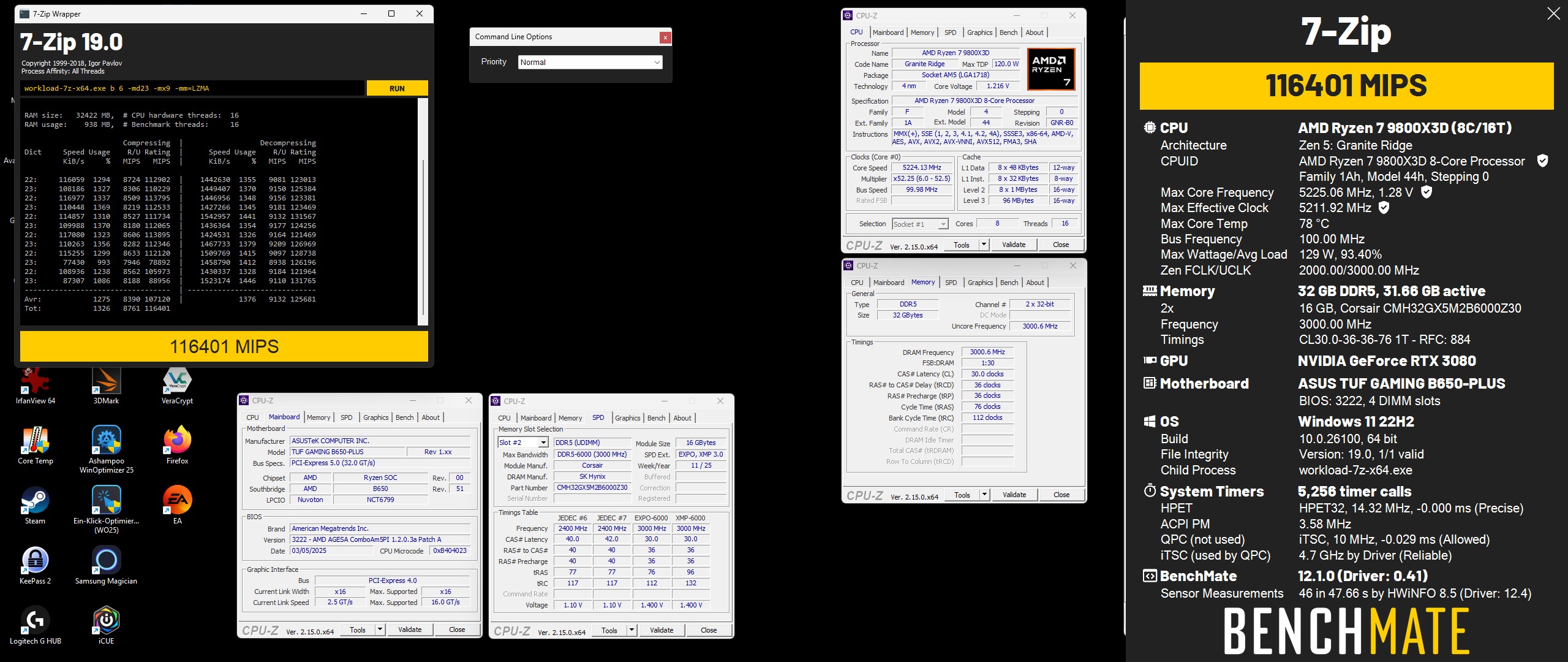Click Specification AMD Ryzen 7 9800X3D field

coord(985,101)
